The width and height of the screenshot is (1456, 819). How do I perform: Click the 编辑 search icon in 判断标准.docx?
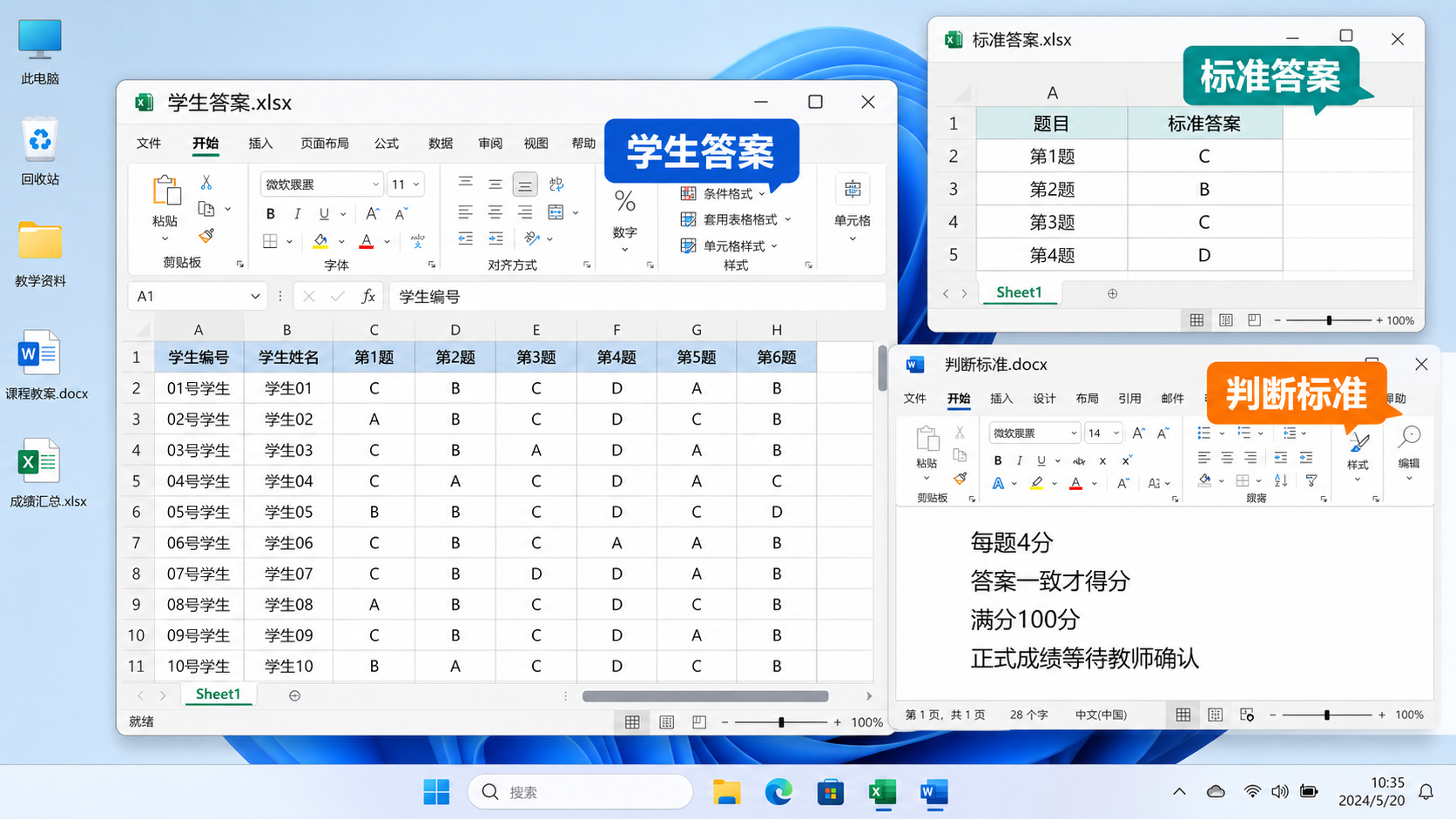click(x=1409, y=437)
